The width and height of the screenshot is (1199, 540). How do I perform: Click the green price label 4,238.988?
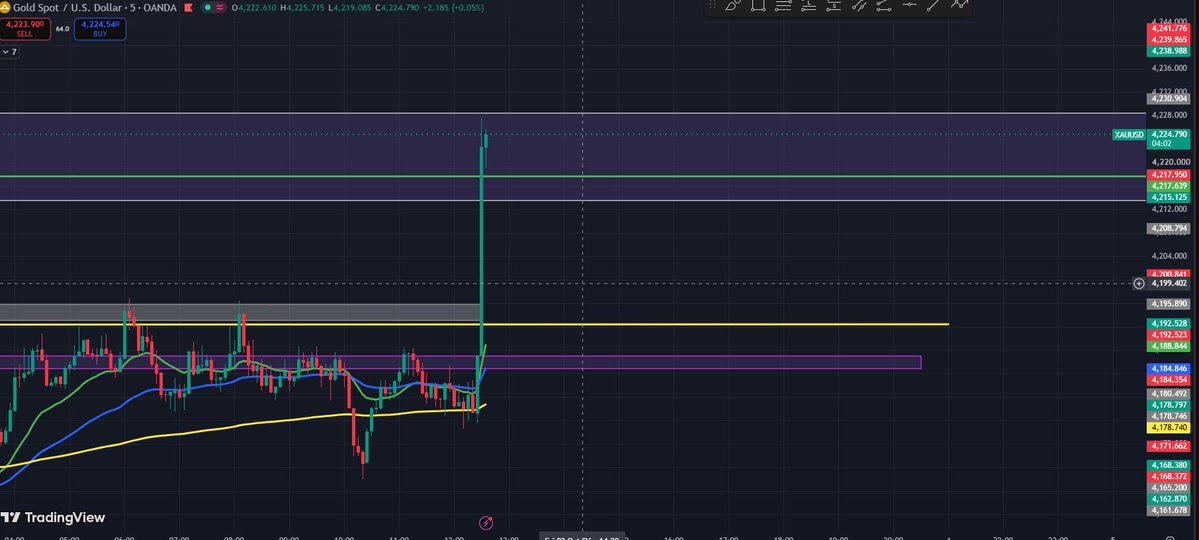(x=1168, y=51)
